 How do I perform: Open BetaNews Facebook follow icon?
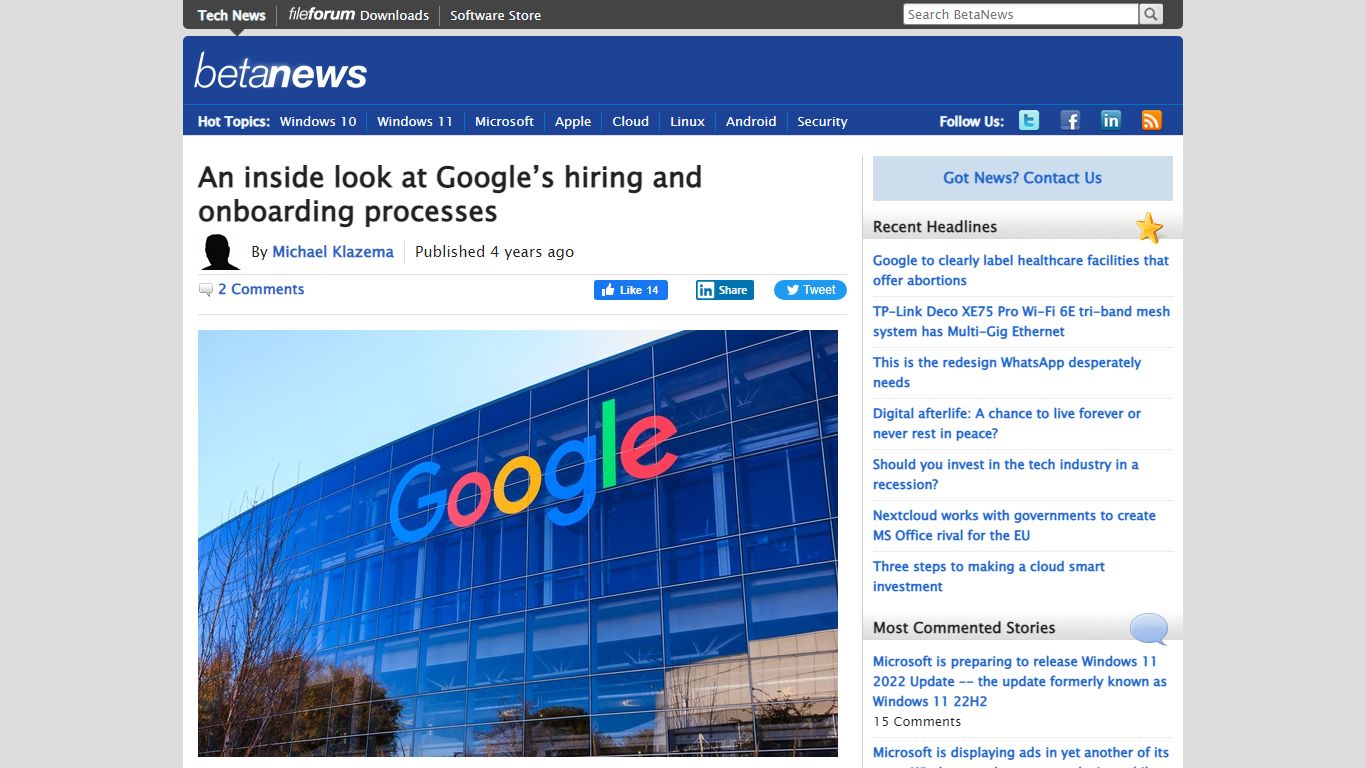coord(1070,120)
